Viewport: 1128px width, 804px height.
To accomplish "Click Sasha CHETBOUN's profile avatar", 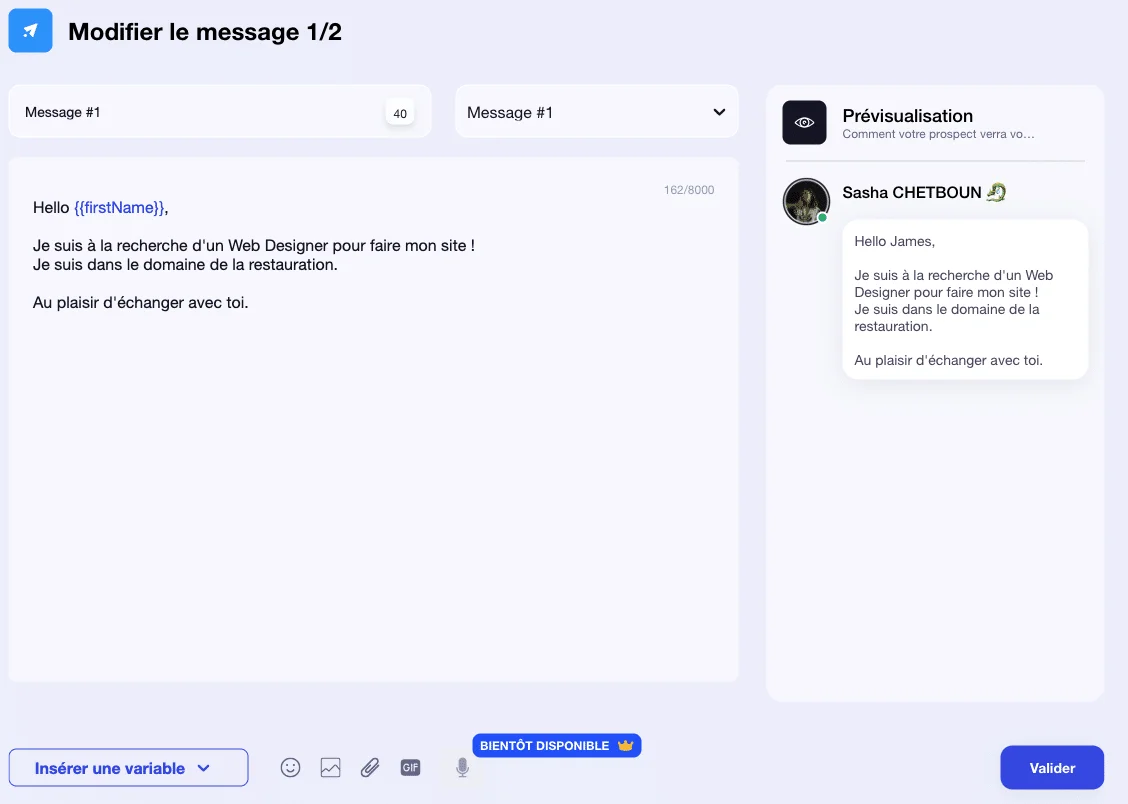I will coord(806,201).
